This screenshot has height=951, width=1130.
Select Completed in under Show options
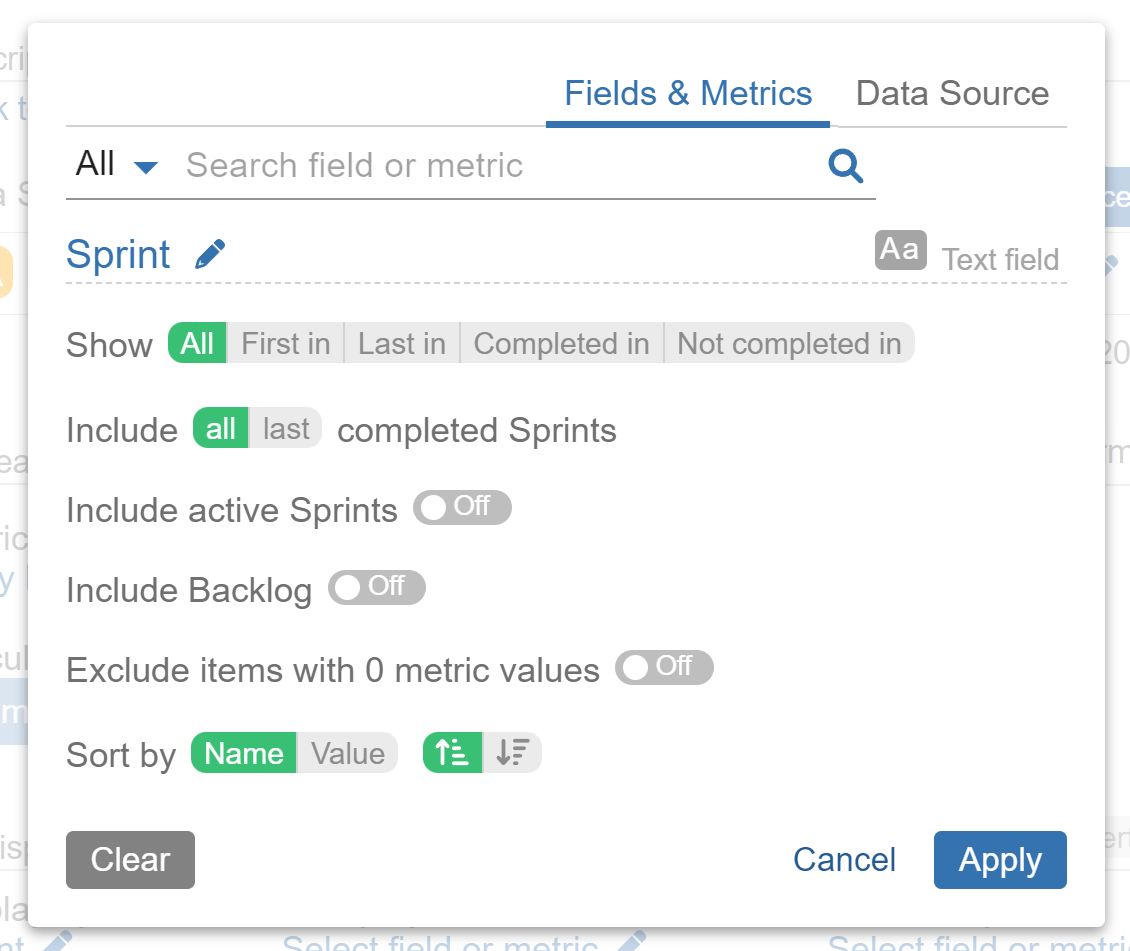click(x=561, y=343)
